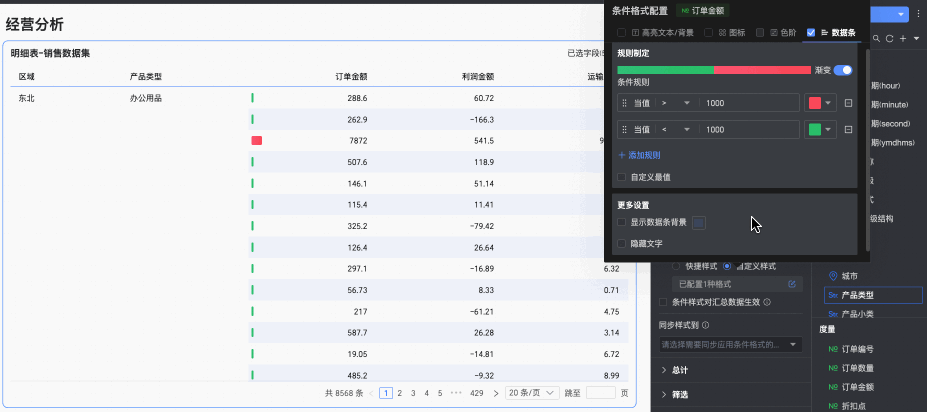Image resolution: width=927 pixels, height=412 pixels.
Task: Jump to last page 429
Action: pyautogui.click(x=477, y=393)
